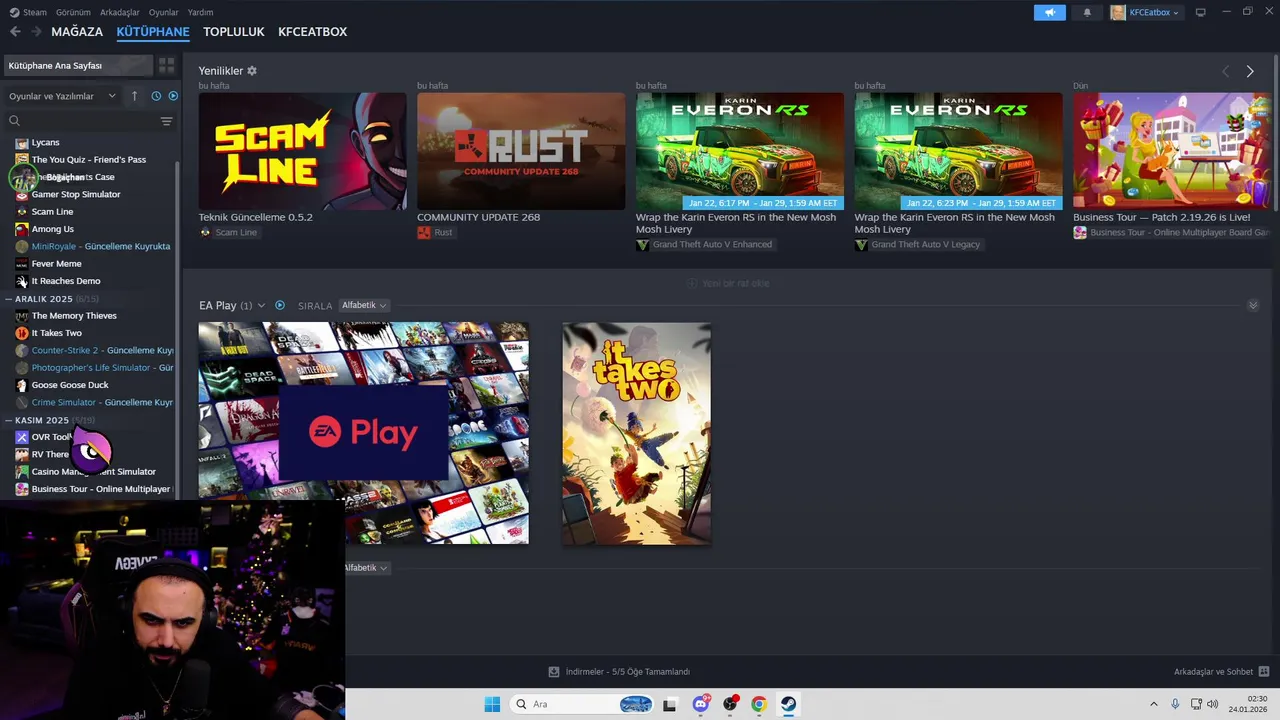Click Kütüphane Ana Sayfası button

tap(77, 65)
